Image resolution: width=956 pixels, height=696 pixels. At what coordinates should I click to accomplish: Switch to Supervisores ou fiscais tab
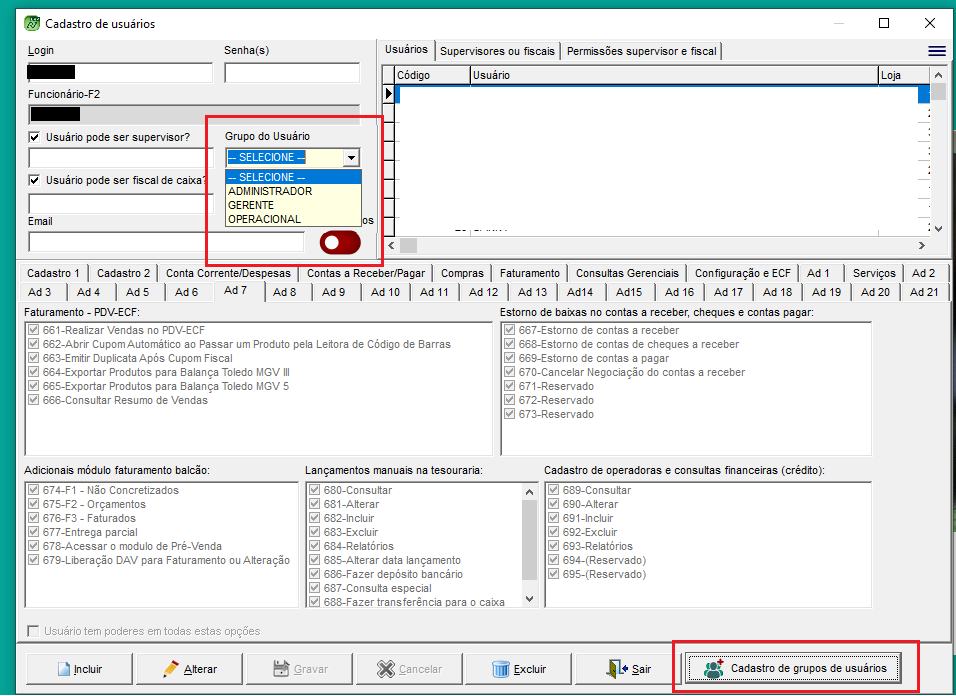(x=497, y=51)
